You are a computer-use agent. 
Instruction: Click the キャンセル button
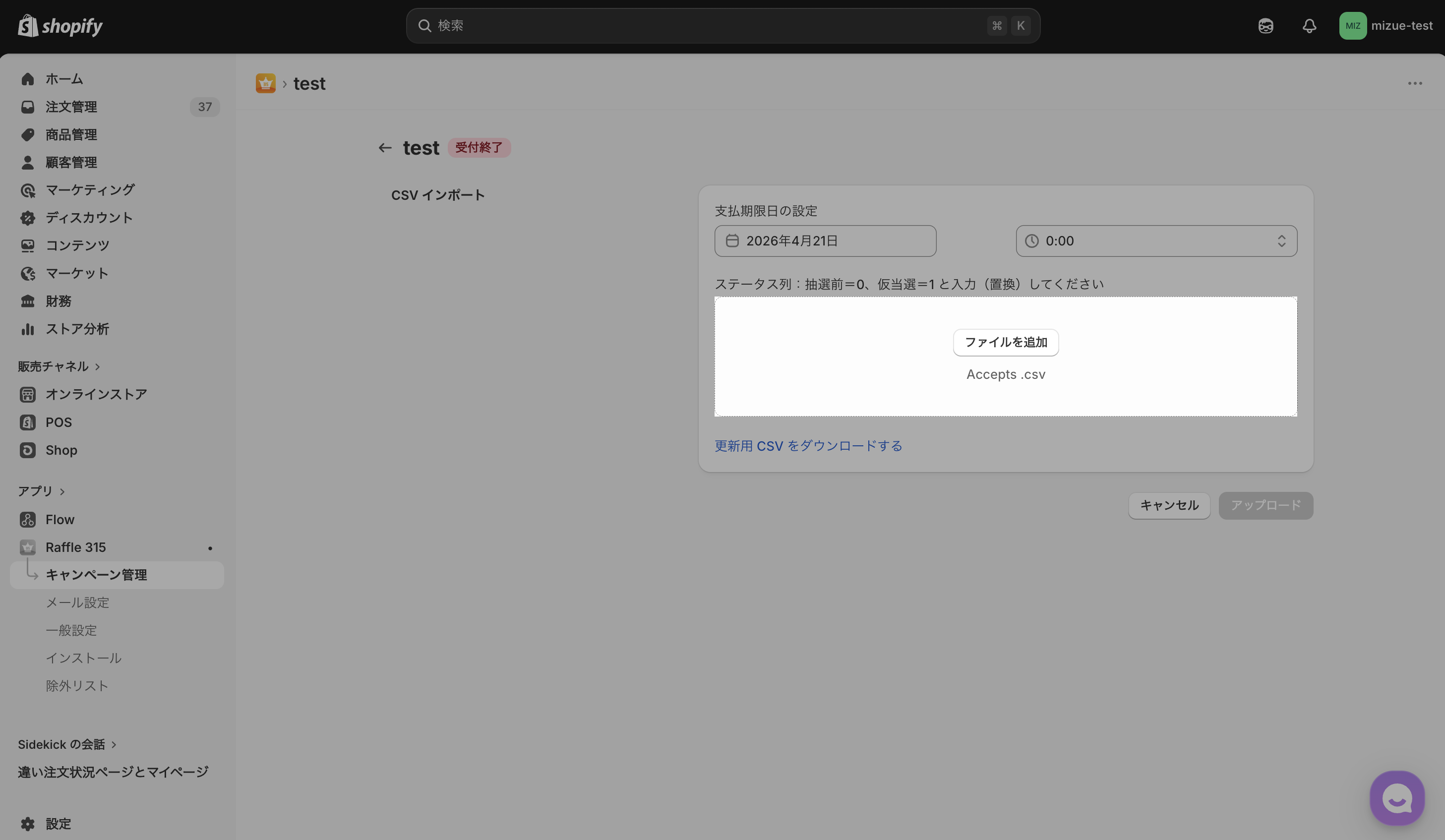coord(1169,506)
